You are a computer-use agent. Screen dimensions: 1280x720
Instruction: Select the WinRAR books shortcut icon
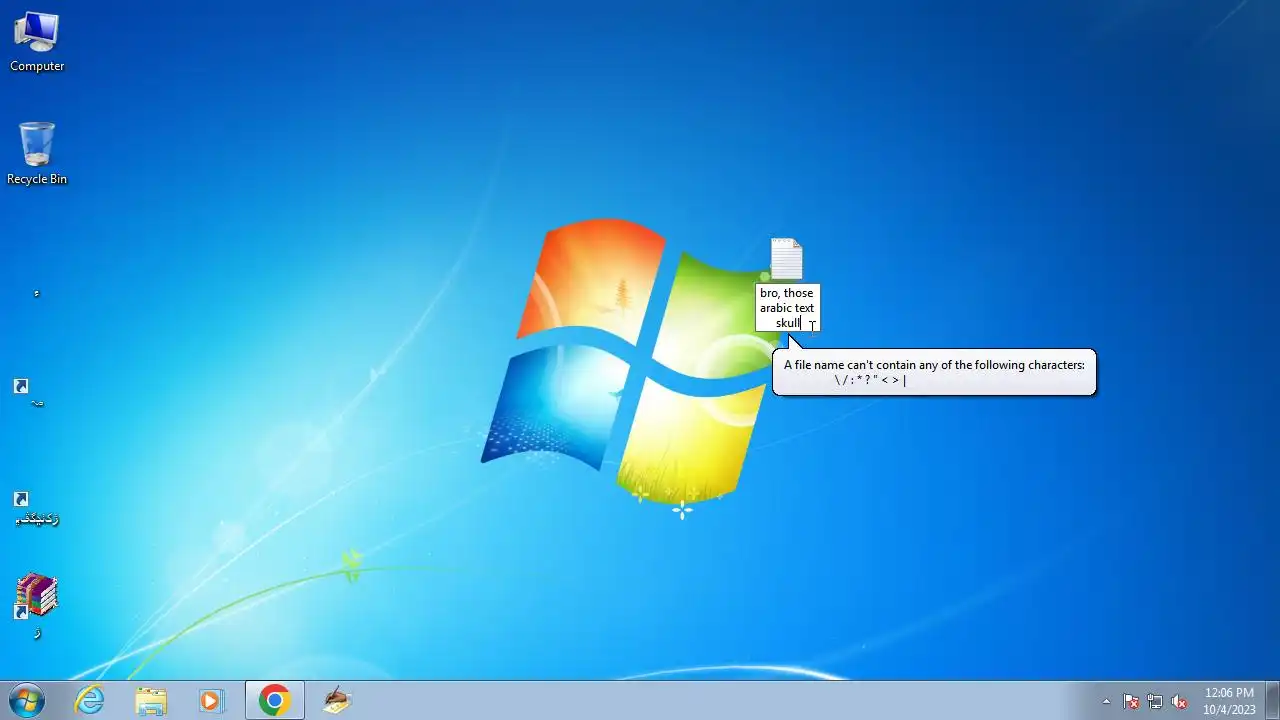pos(37,606)
